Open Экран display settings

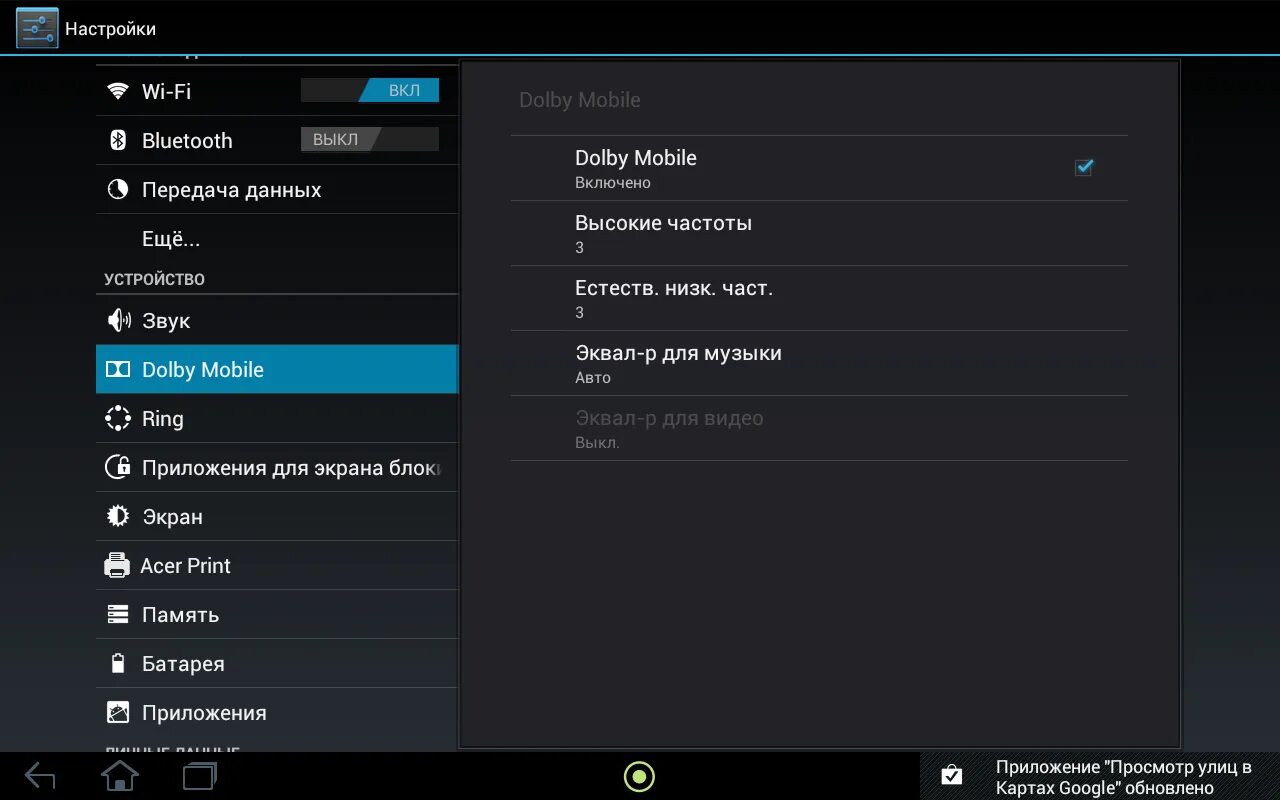277,516
